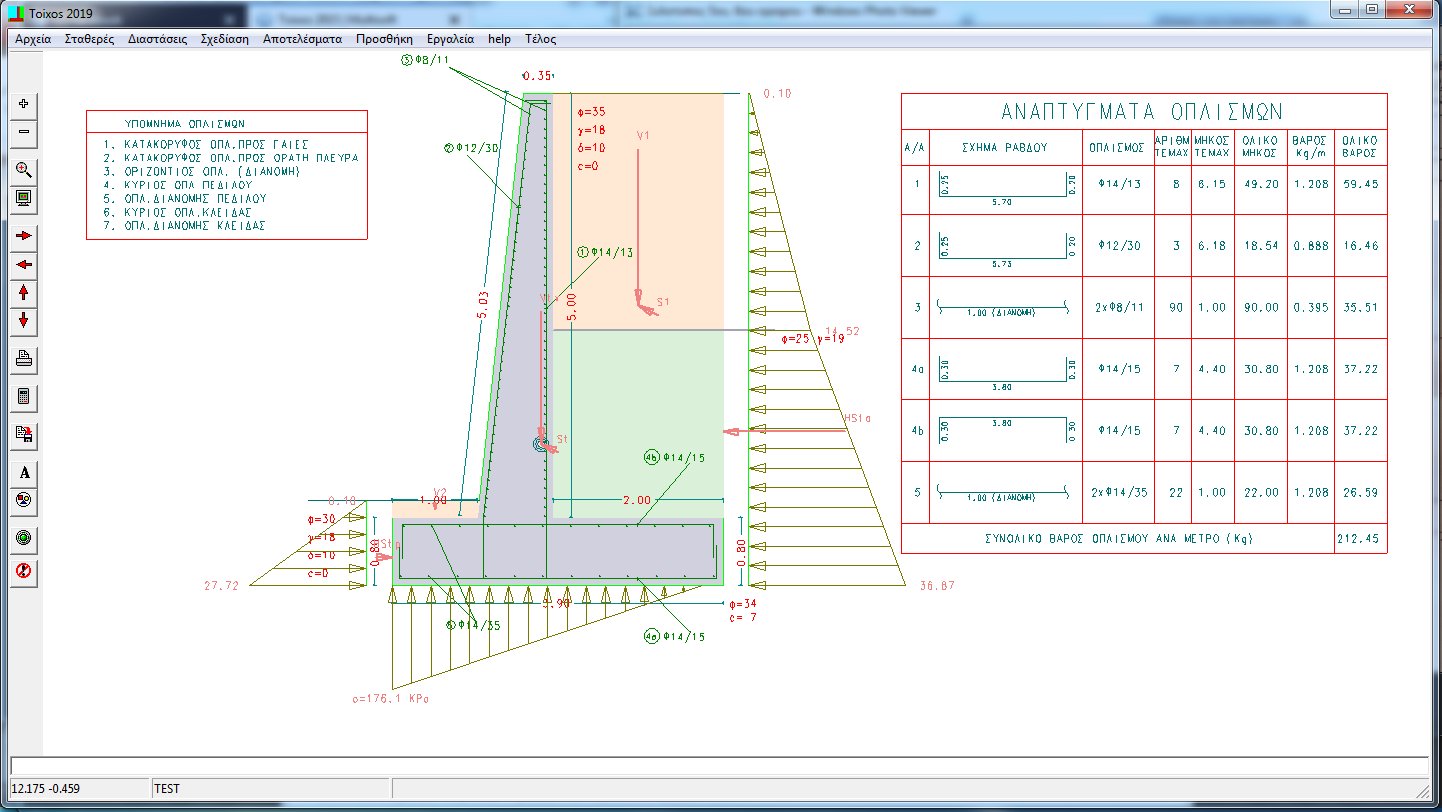Select the text 'A' tool icon

click(x=24, y=472)
